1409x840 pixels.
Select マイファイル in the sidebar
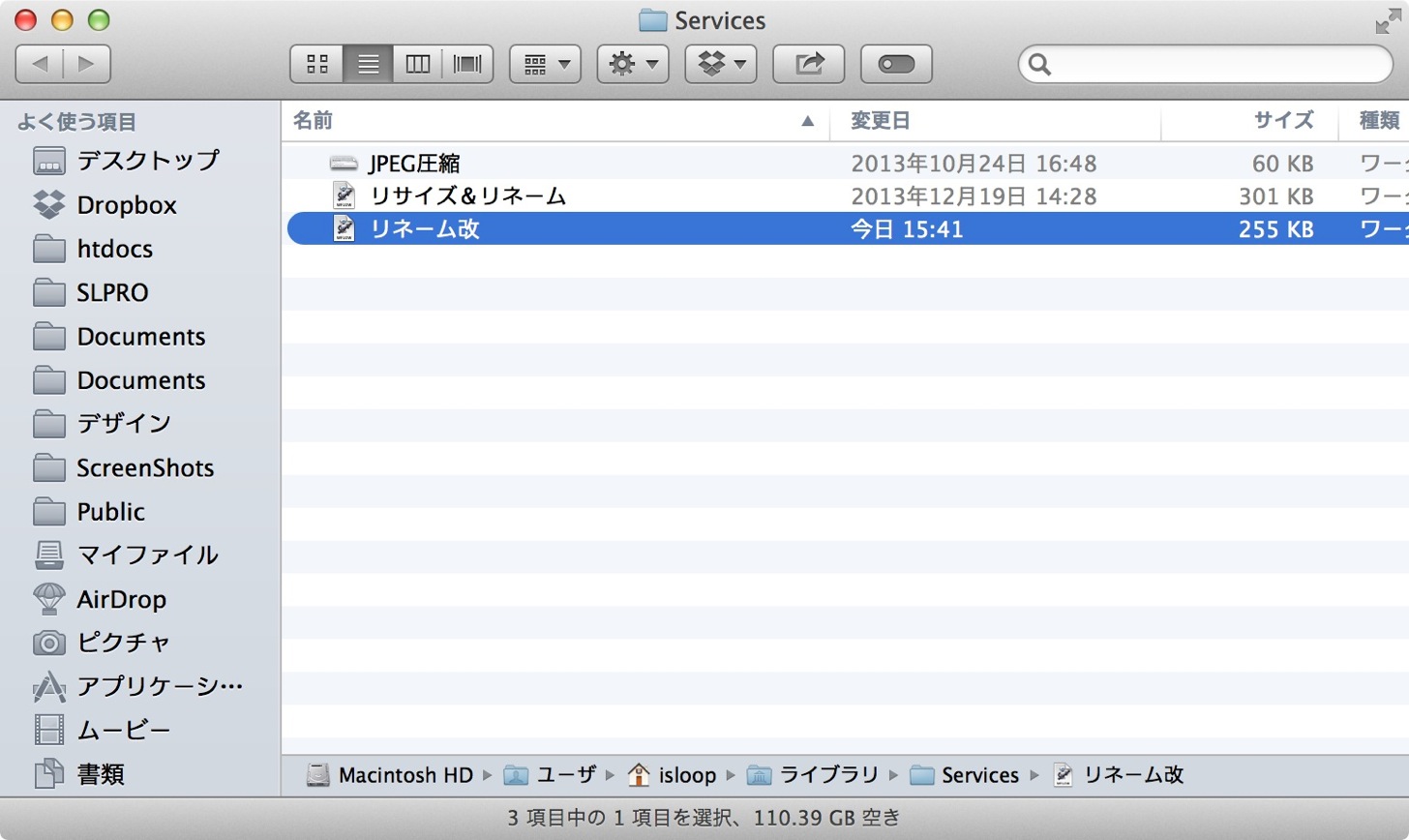[x=126, y=555]
